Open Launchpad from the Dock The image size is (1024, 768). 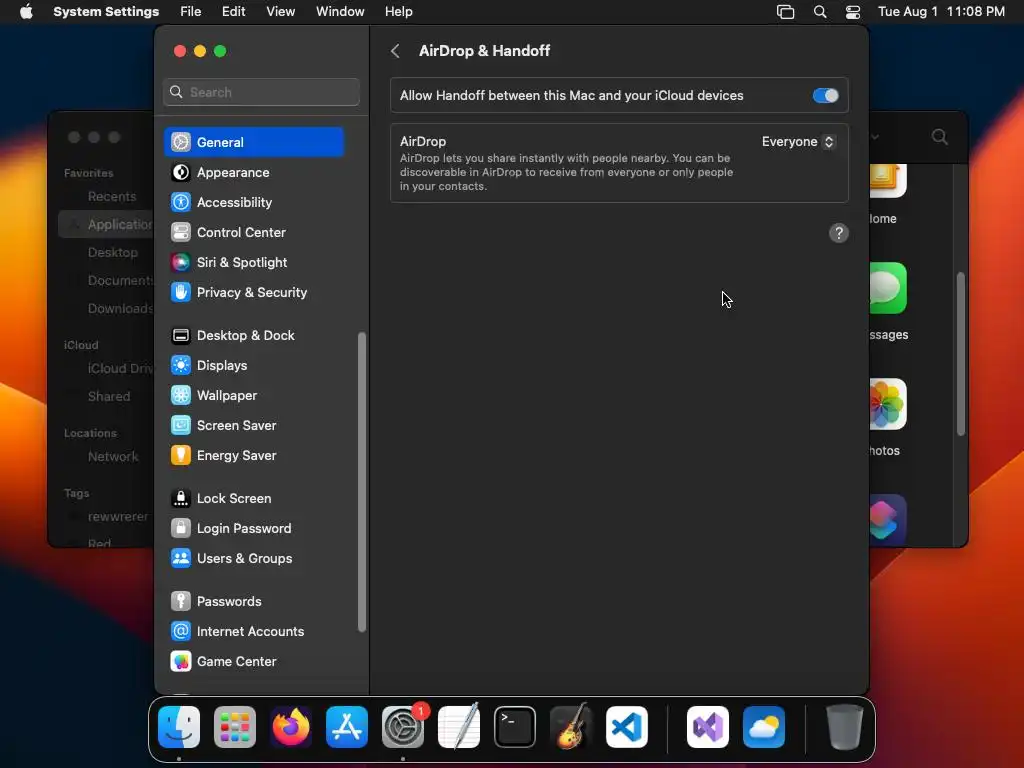[x=235, y=727]
